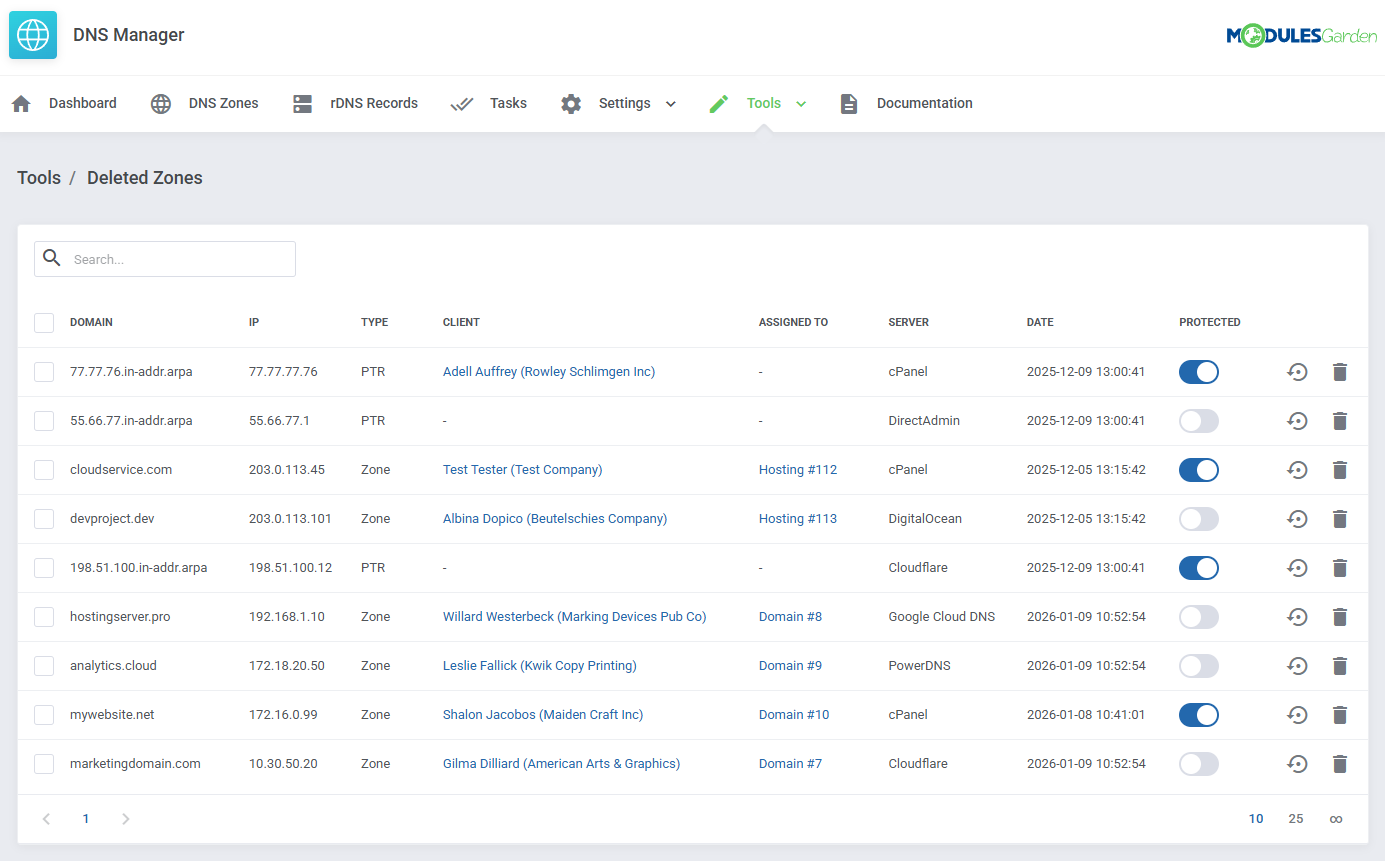Image resolution: width=1385 pixels, height=861 pixels.
Task: Disable protection for 77.77.76.in-addr.arpa
Action: click(1198, 371)
